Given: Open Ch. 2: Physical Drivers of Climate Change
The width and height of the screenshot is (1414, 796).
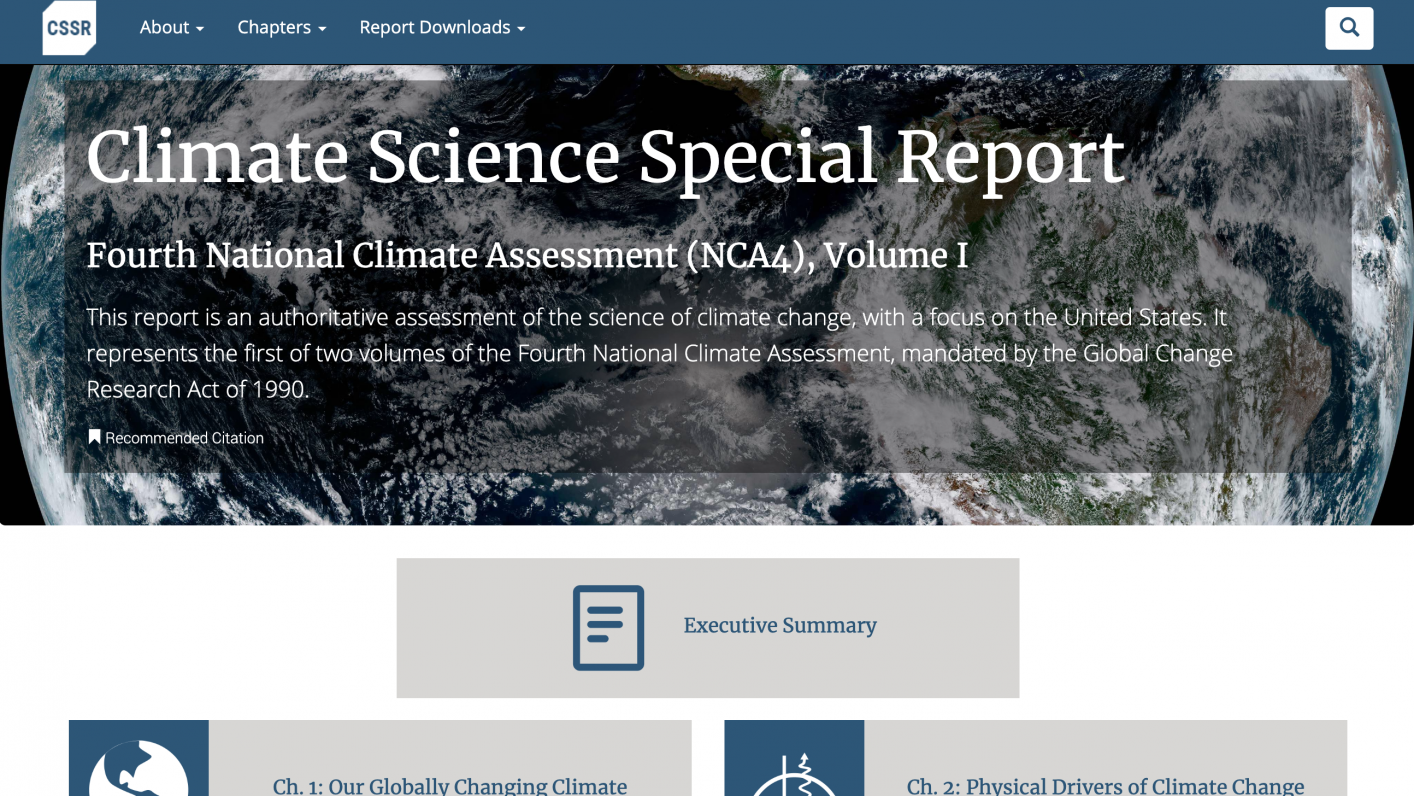Looking at the screenshot, I should click(x=1105, y=786).
